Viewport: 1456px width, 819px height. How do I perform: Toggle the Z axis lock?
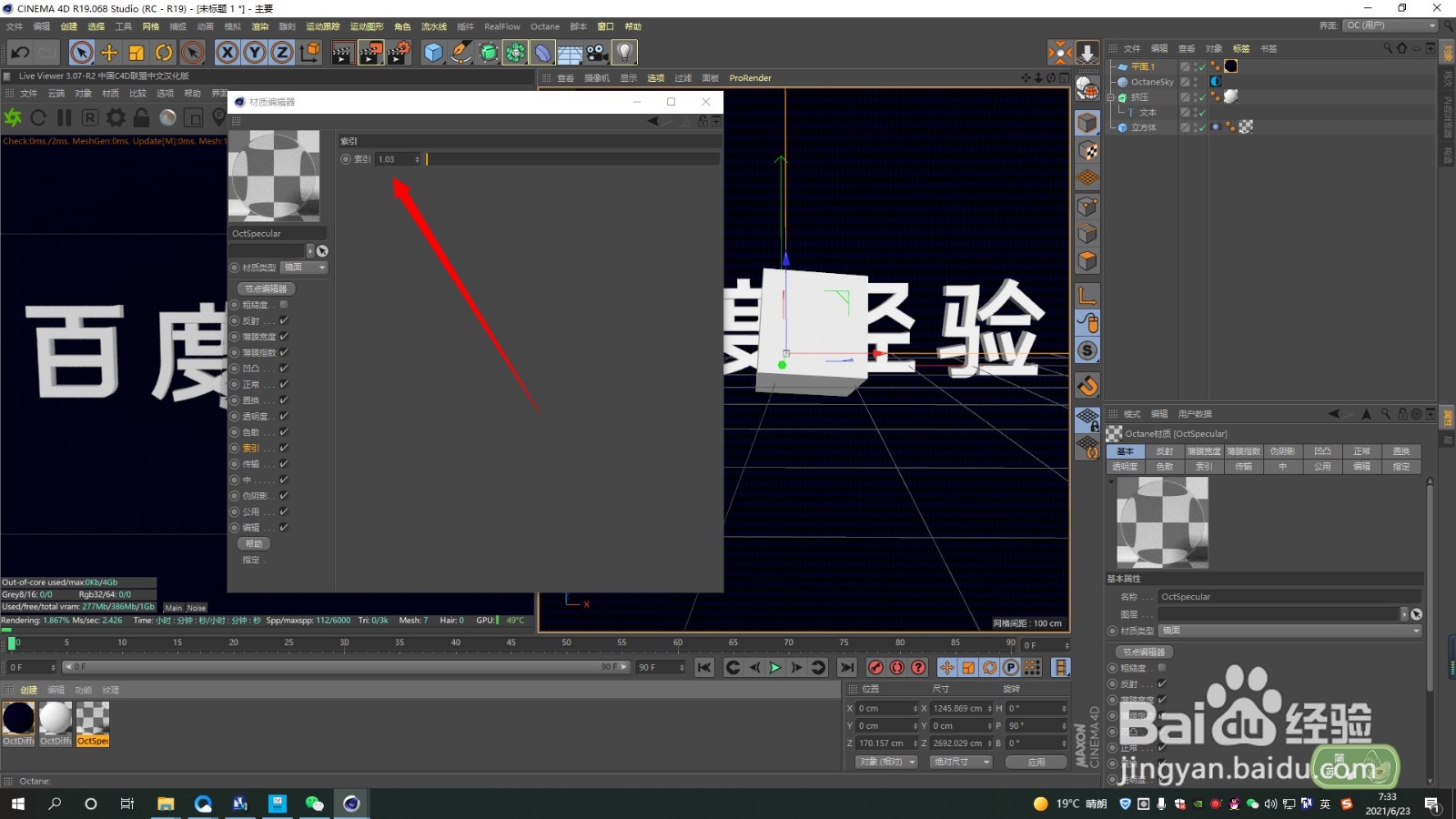(282, 53)
